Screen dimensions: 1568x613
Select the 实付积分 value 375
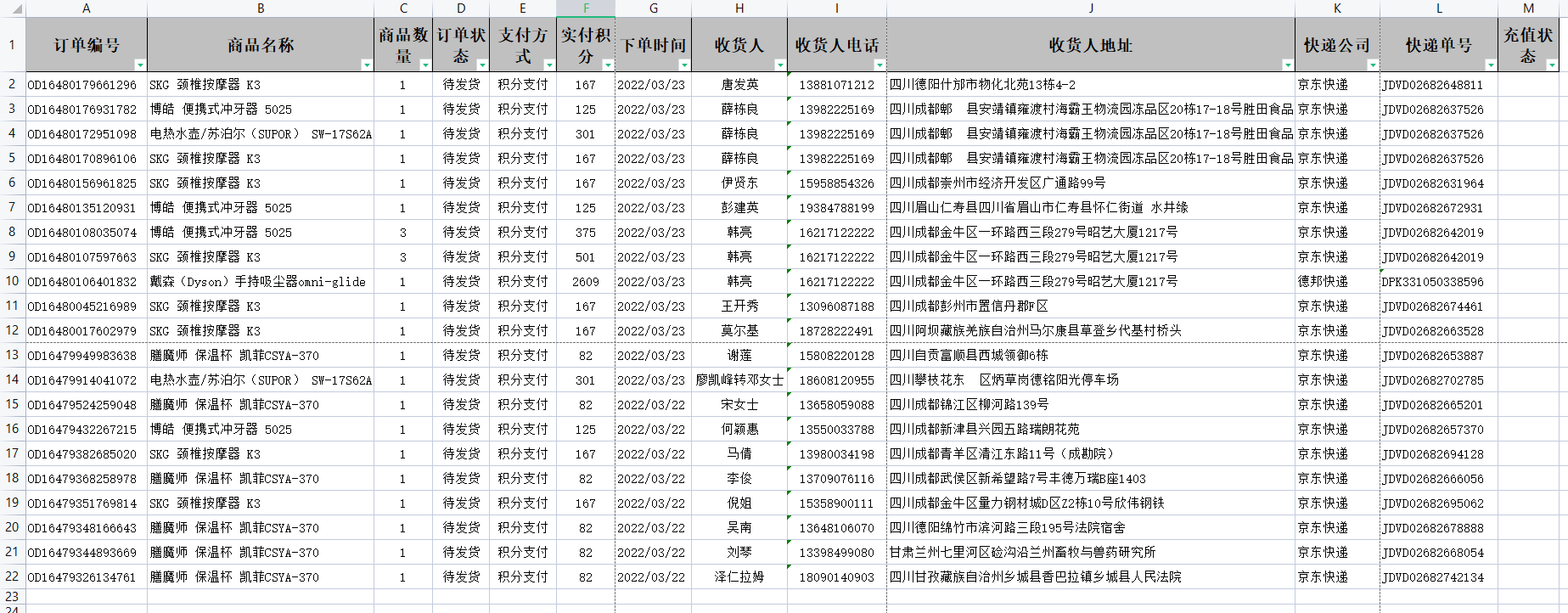point(586,233)
